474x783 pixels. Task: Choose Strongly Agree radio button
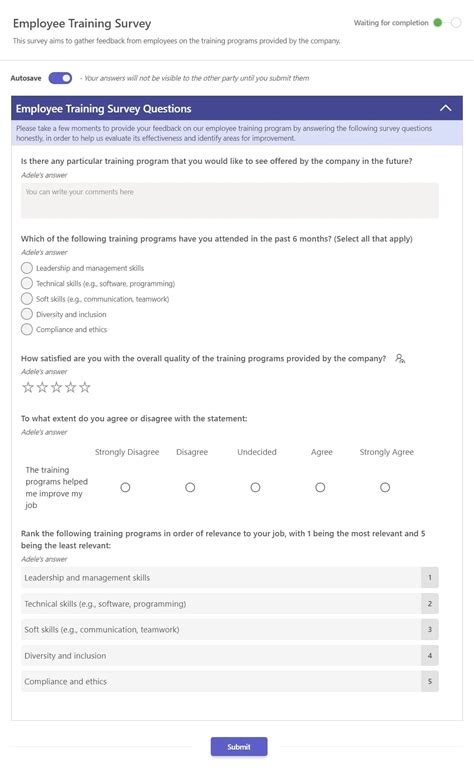pyautogui.click(x=385, y=487)
